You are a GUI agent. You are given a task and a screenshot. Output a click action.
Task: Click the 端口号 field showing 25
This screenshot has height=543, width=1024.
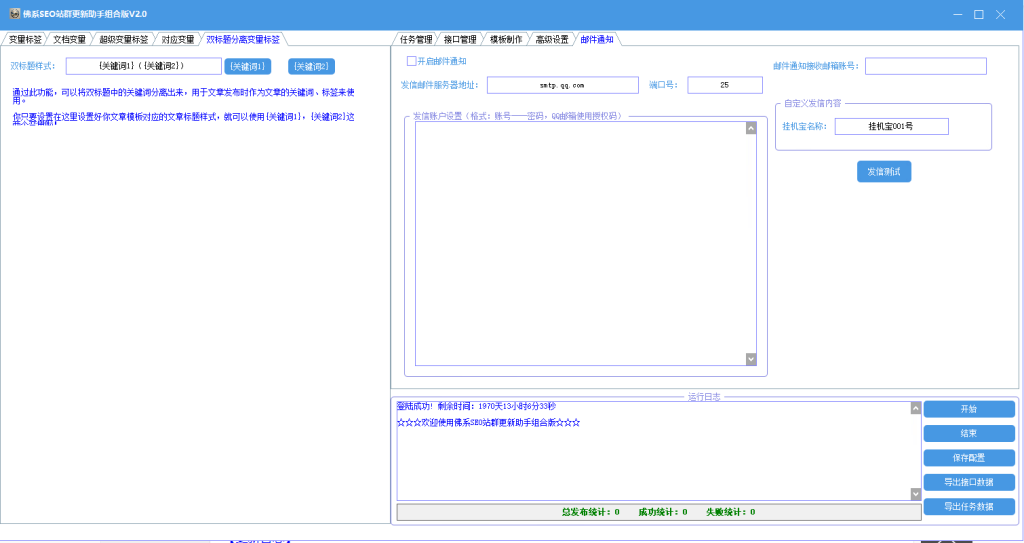725,85
